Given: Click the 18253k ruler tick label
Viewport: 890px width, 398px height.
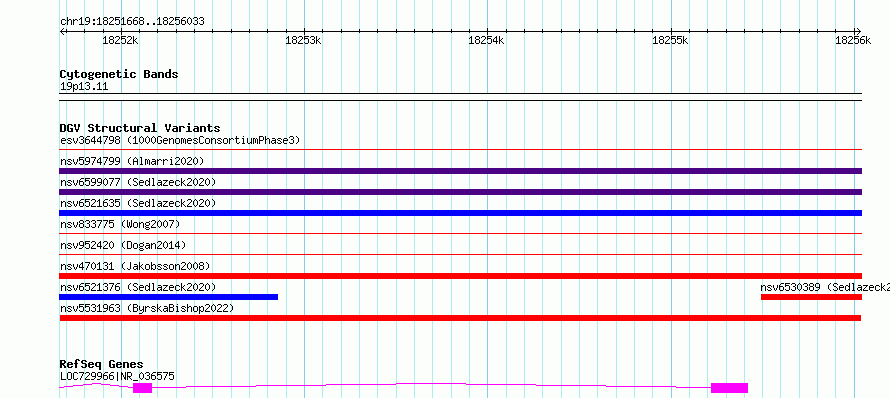Looking at the screenshot, I should 303,40.
